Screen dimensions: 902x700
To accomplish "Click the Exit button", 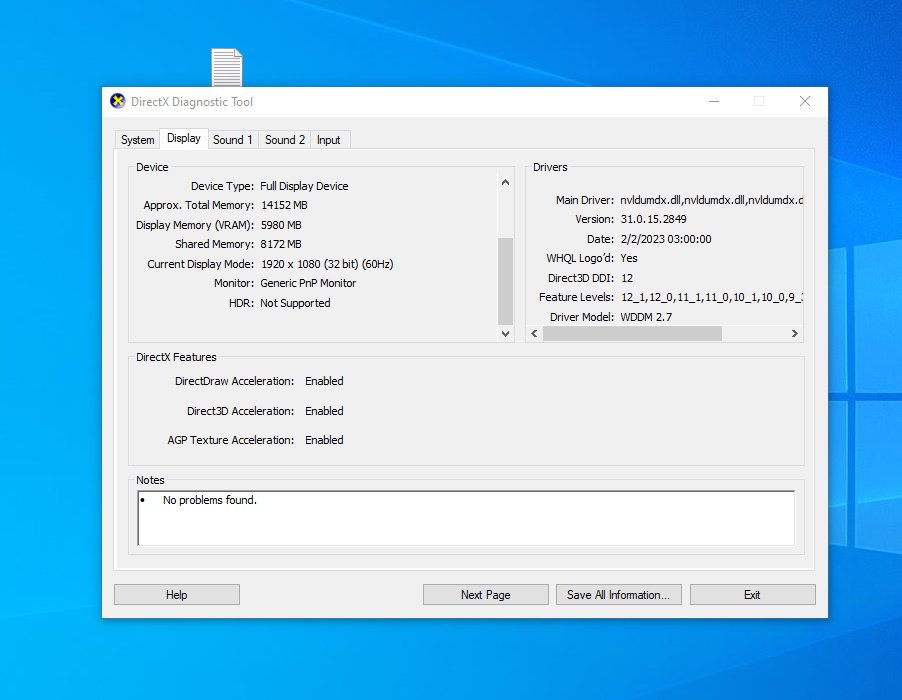I will pyautogui.click(x=752, y=595).
